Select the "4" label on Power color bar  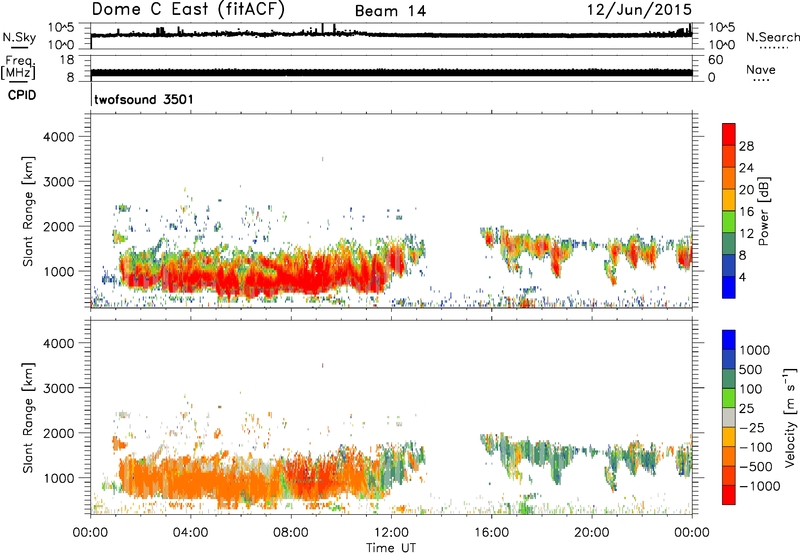[x=742, y=278]
